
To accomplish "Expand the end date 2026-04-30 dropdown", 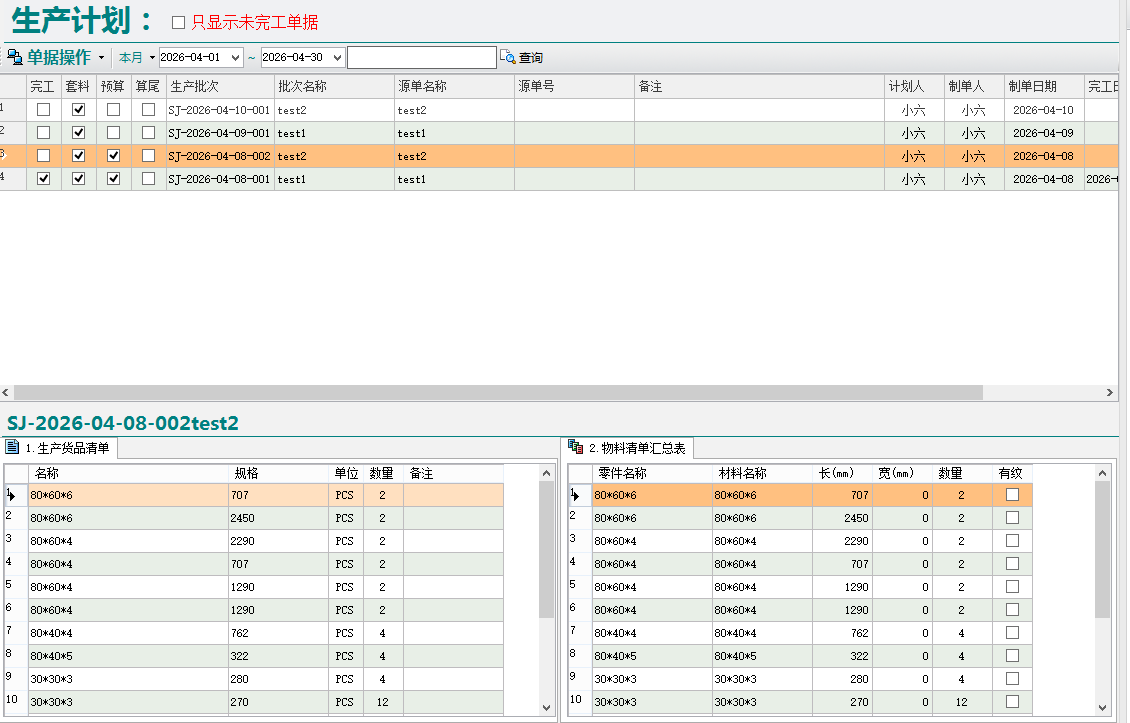I will tap(336, 58).
